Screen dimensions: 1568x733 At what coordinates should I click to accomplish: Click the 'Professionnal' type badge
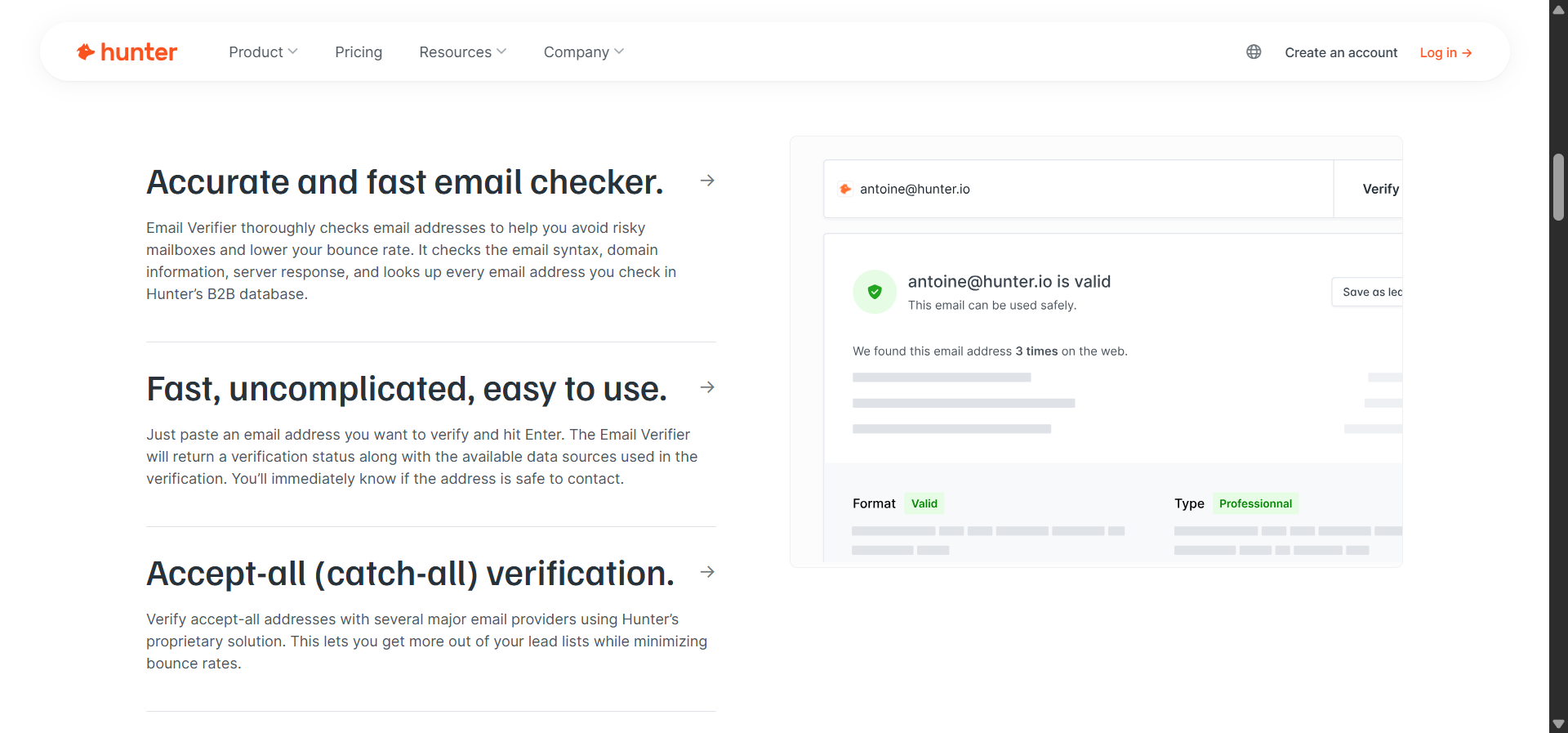coord(1255,503)
